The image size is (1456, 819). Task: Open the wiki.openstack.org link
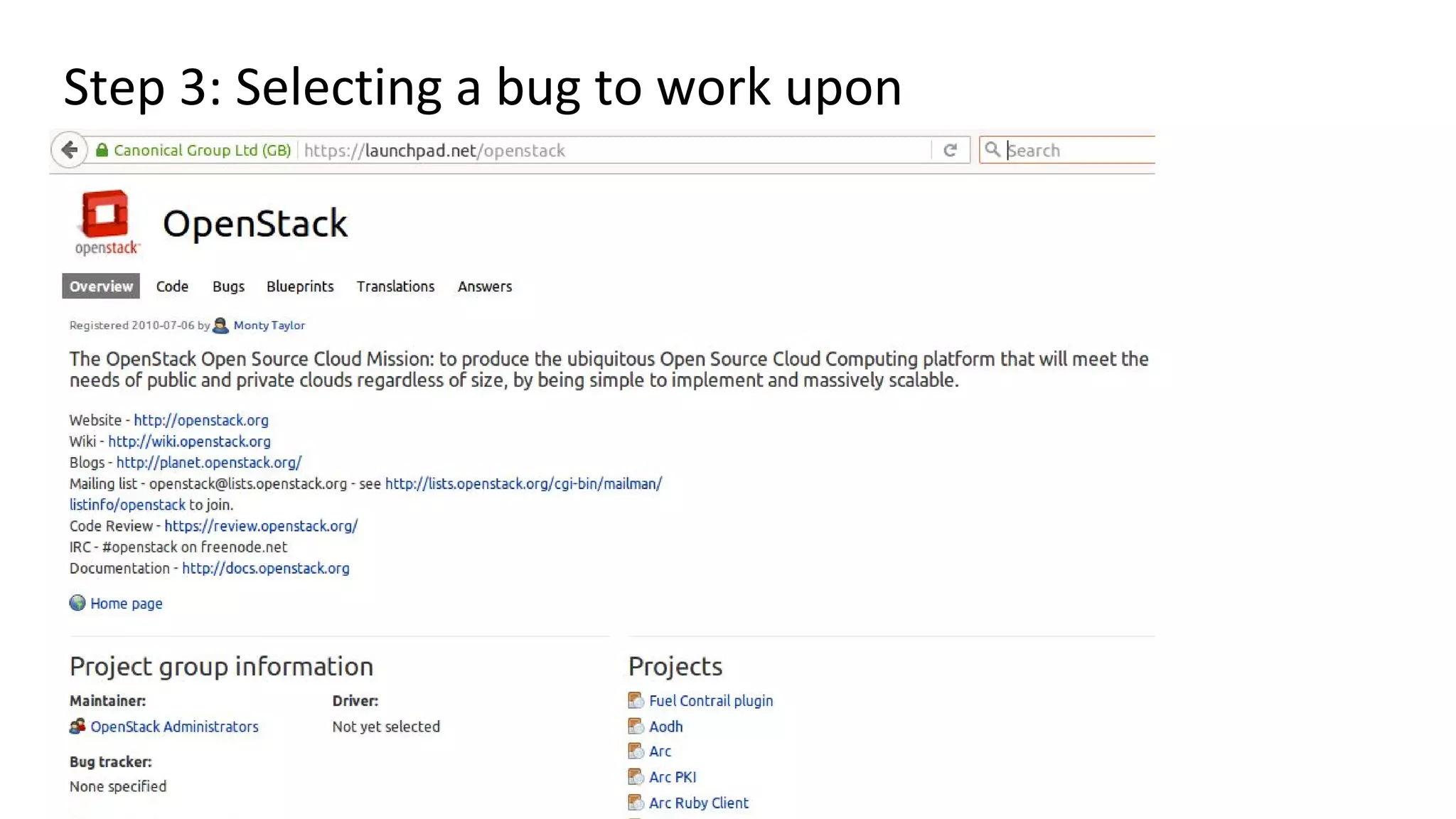tap(189, 441)
